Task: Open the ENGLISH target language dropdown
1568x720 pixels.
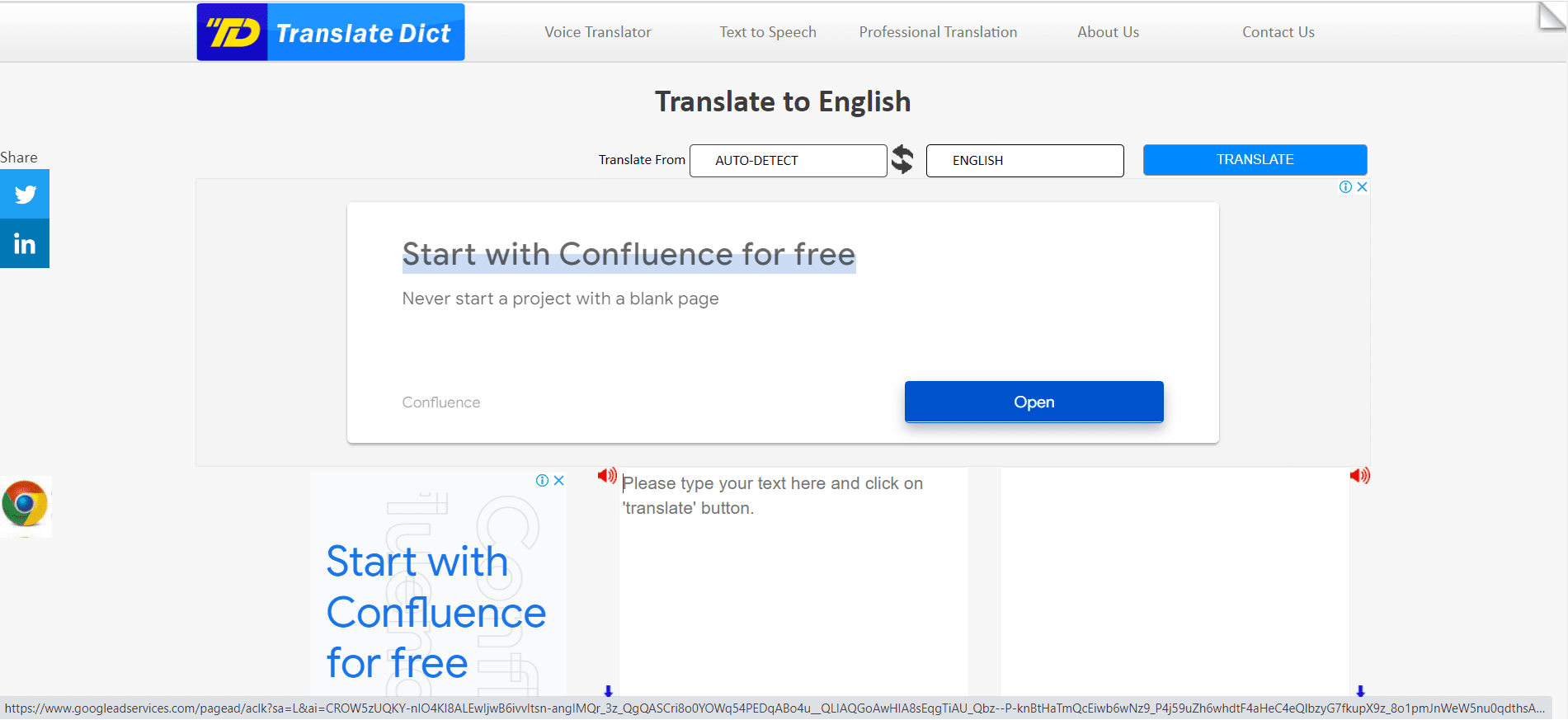Action: coord(1025,161)
